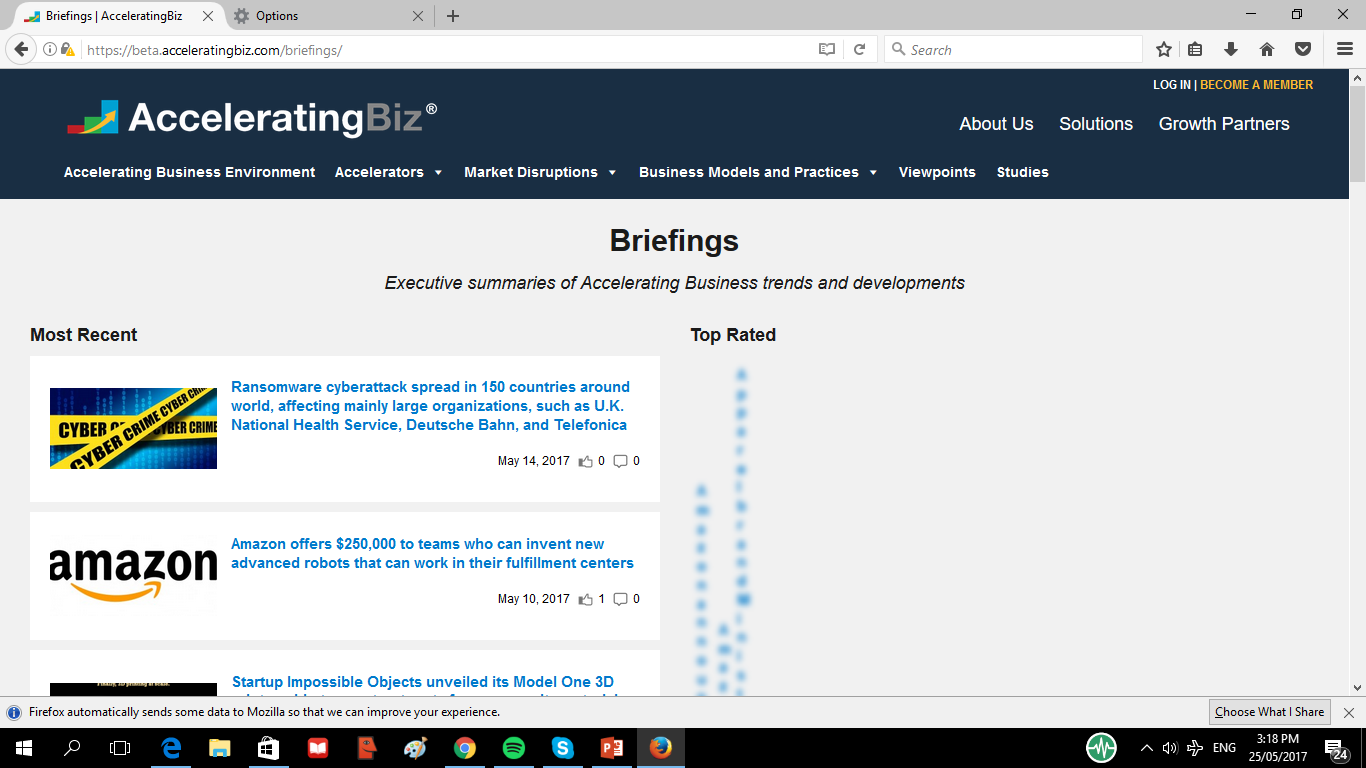Open Windows Store from taskbar

[269, 747]
